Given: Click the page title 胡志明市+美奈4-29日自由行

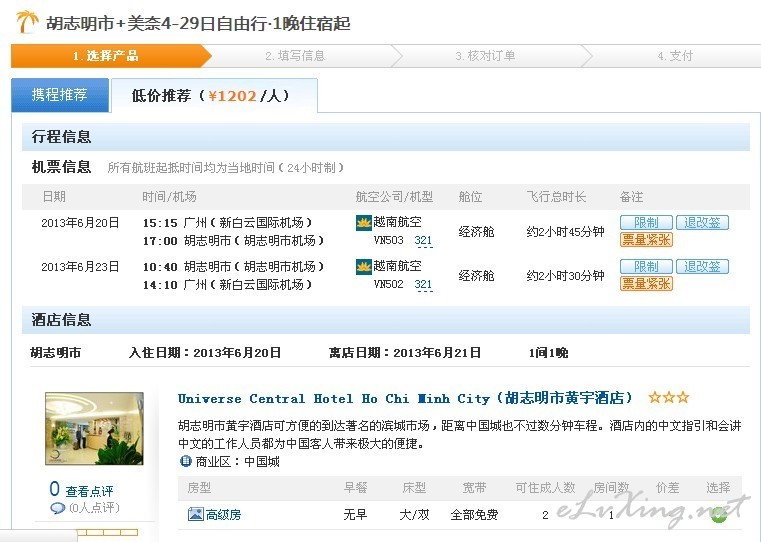Looking at the screenshot, I should click(198, 23).
